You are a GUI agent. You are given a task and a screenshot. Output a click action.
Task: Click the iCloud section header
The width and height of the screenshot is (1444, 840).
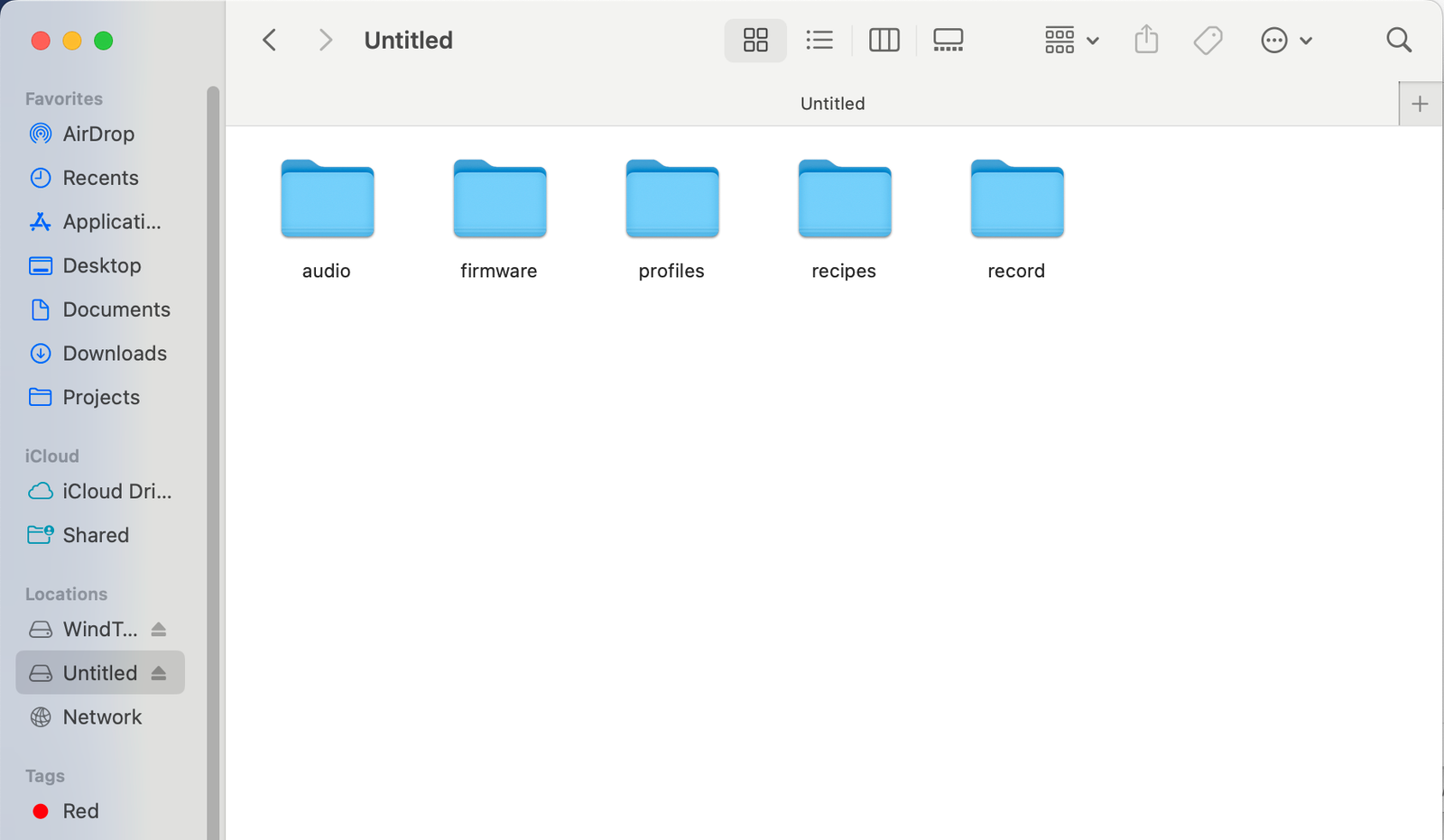coord(52,456)
